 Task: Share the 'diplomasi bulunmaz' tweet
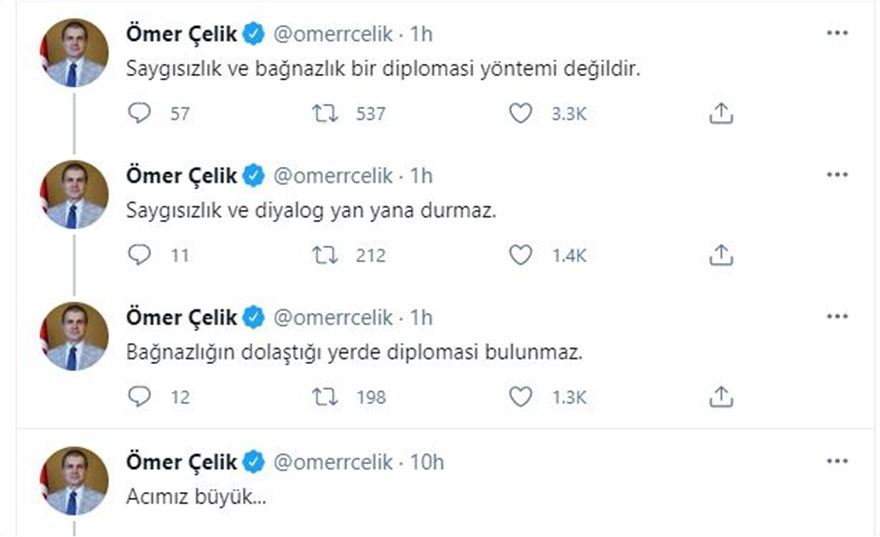[721, 398]
